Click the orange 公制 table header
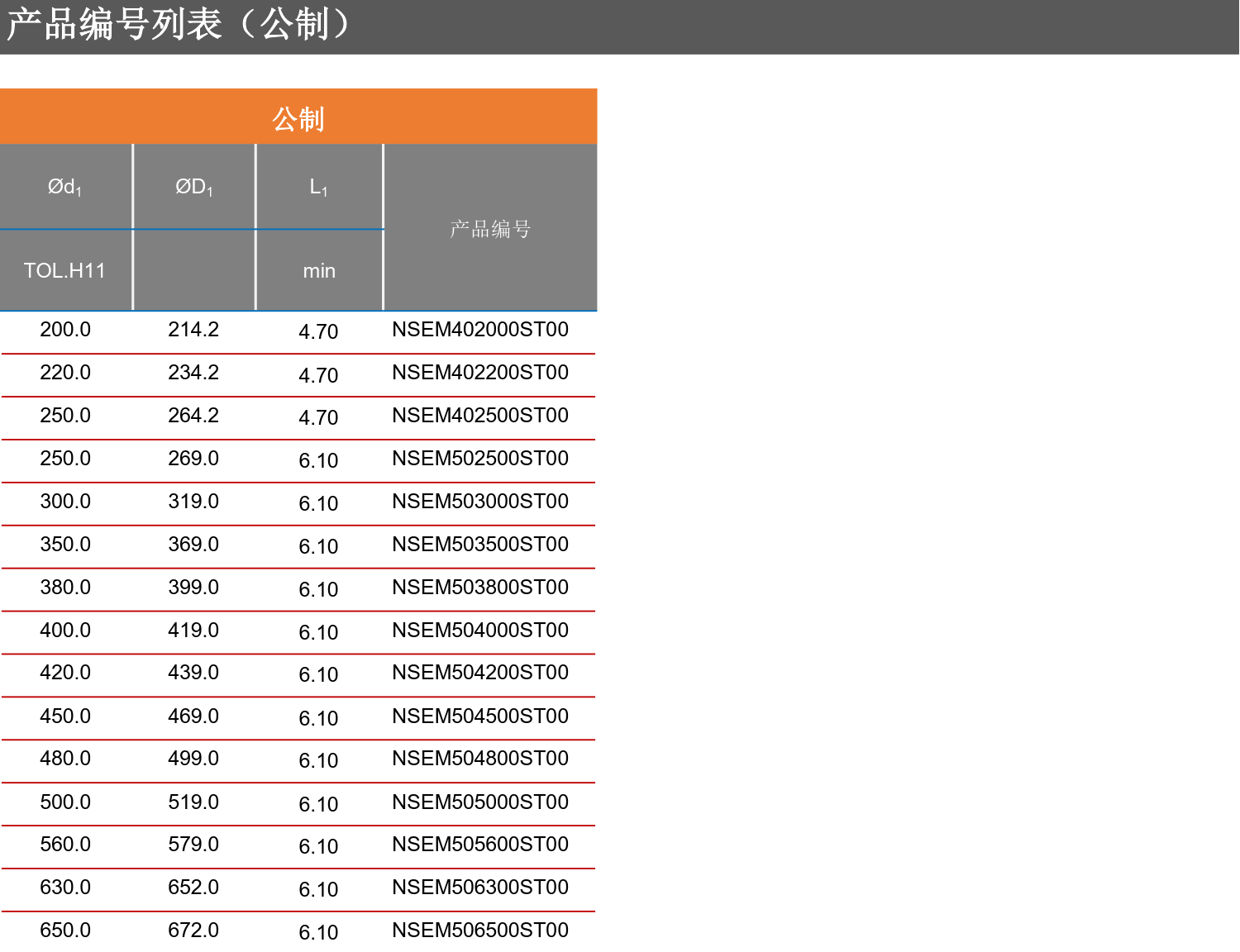This screenshot has width=1240, height=952. pos(298,118)
